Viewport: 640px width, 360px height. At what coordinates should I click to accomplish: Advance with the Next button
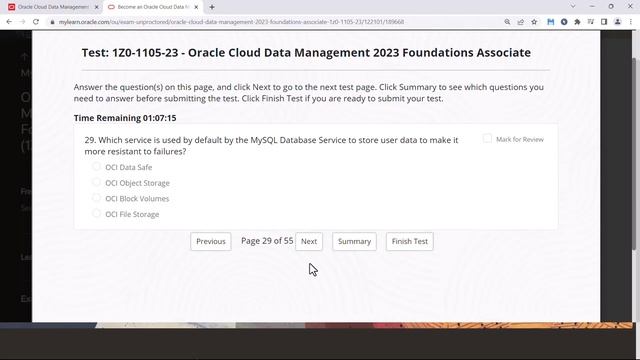click(309, 241)
